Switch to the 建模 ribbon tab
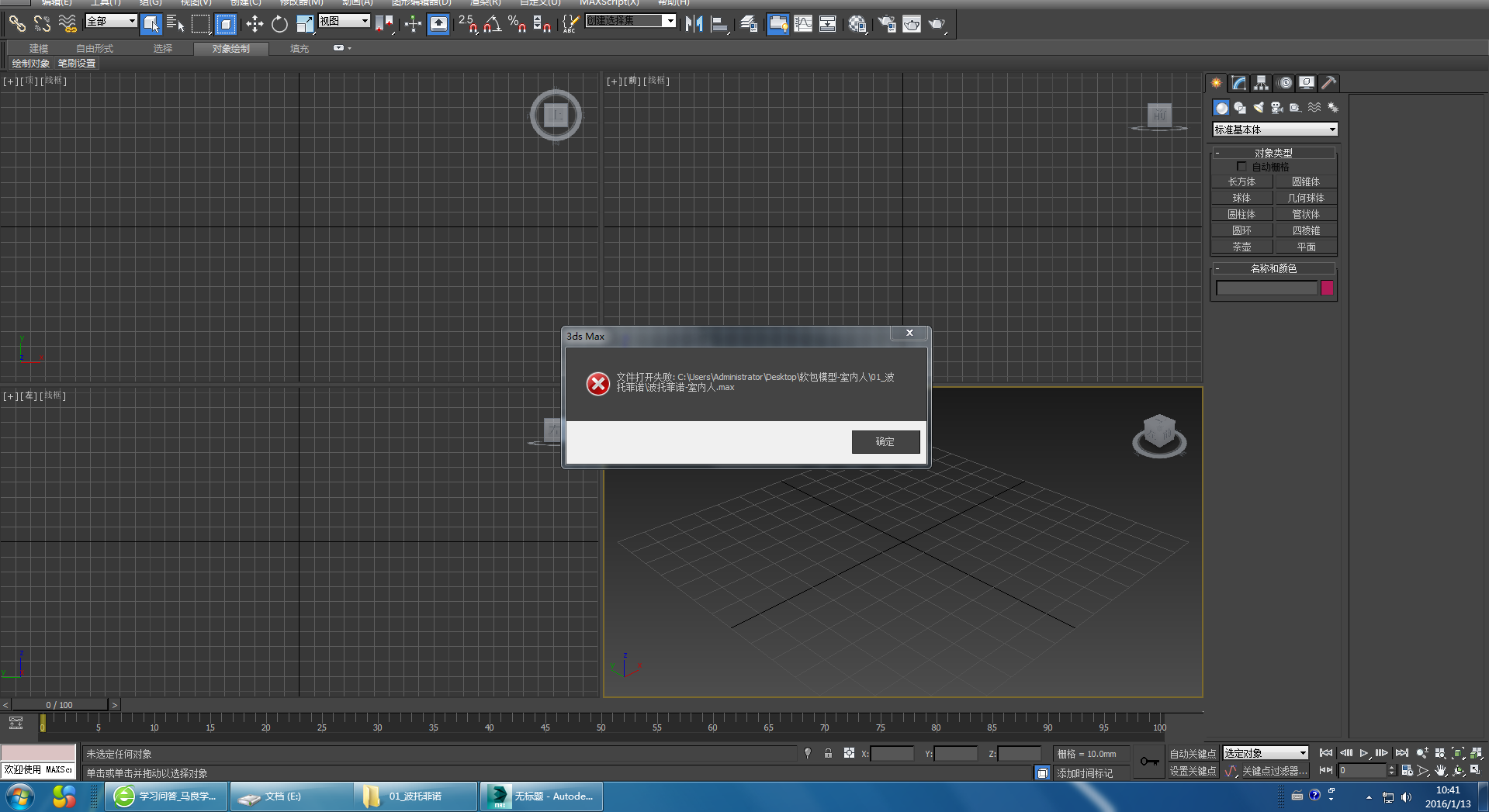Viewport: 1489px width, 812px height. pyautogui.click(x=39, y=48)
